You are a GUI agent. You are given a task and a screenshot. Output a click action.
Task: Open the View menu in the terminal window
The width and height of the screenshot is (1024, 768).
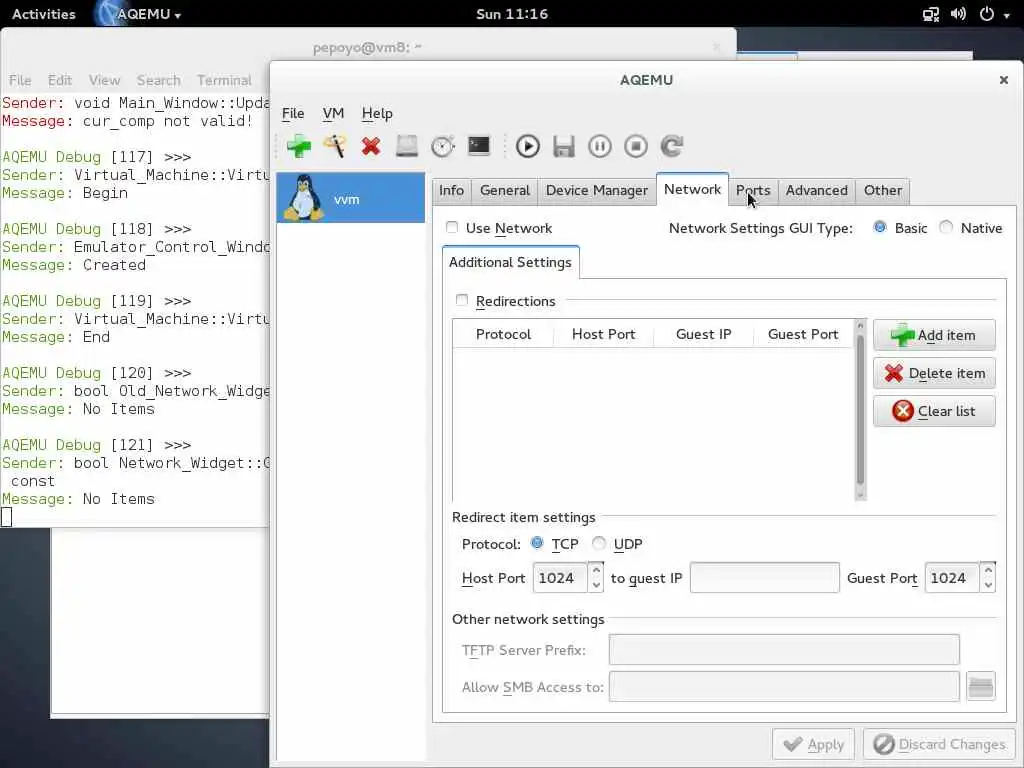pyautogui.click(x=104, y=80)
